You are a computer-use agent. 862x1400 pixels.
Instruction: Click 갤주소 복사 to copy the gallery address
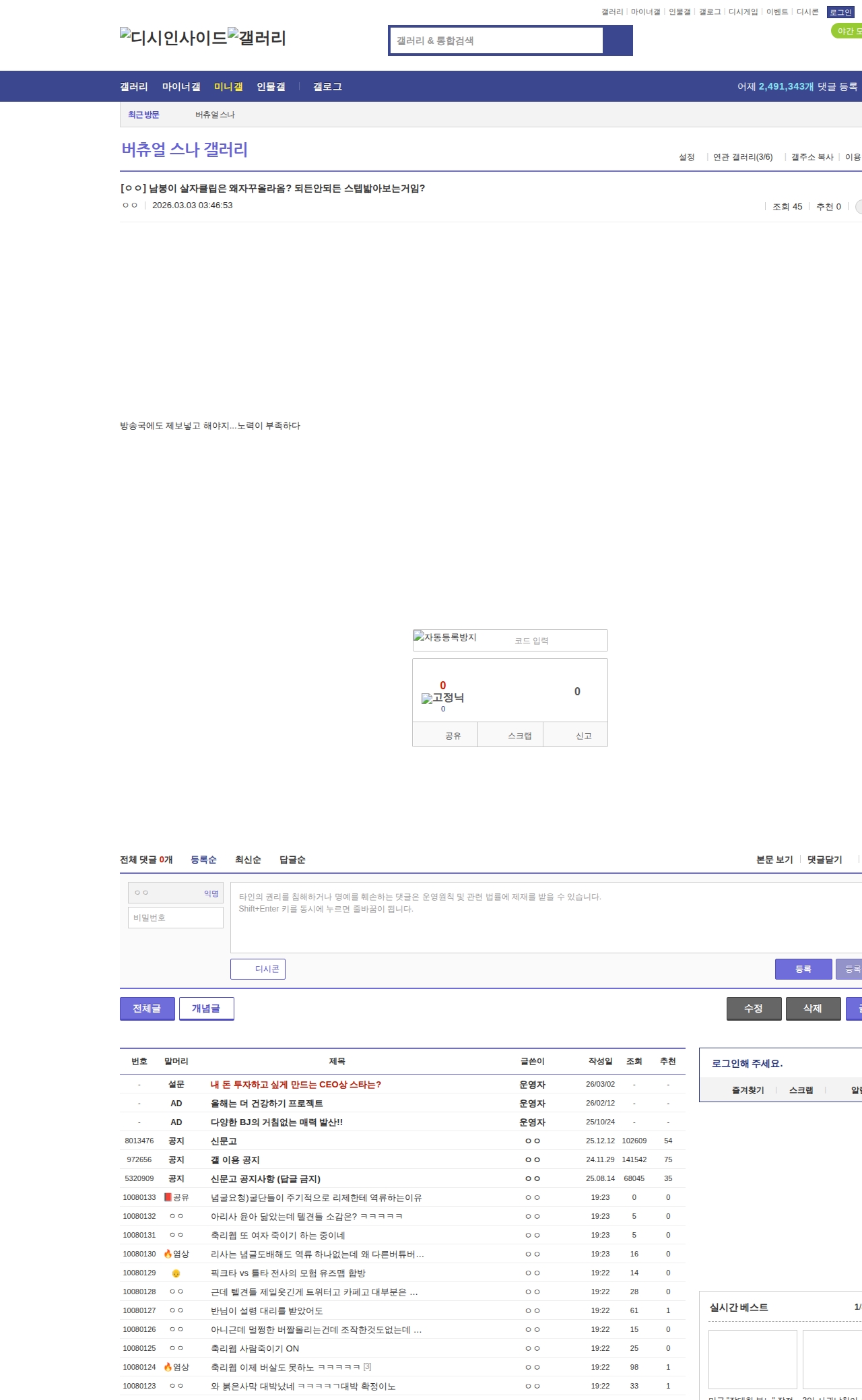812,157
